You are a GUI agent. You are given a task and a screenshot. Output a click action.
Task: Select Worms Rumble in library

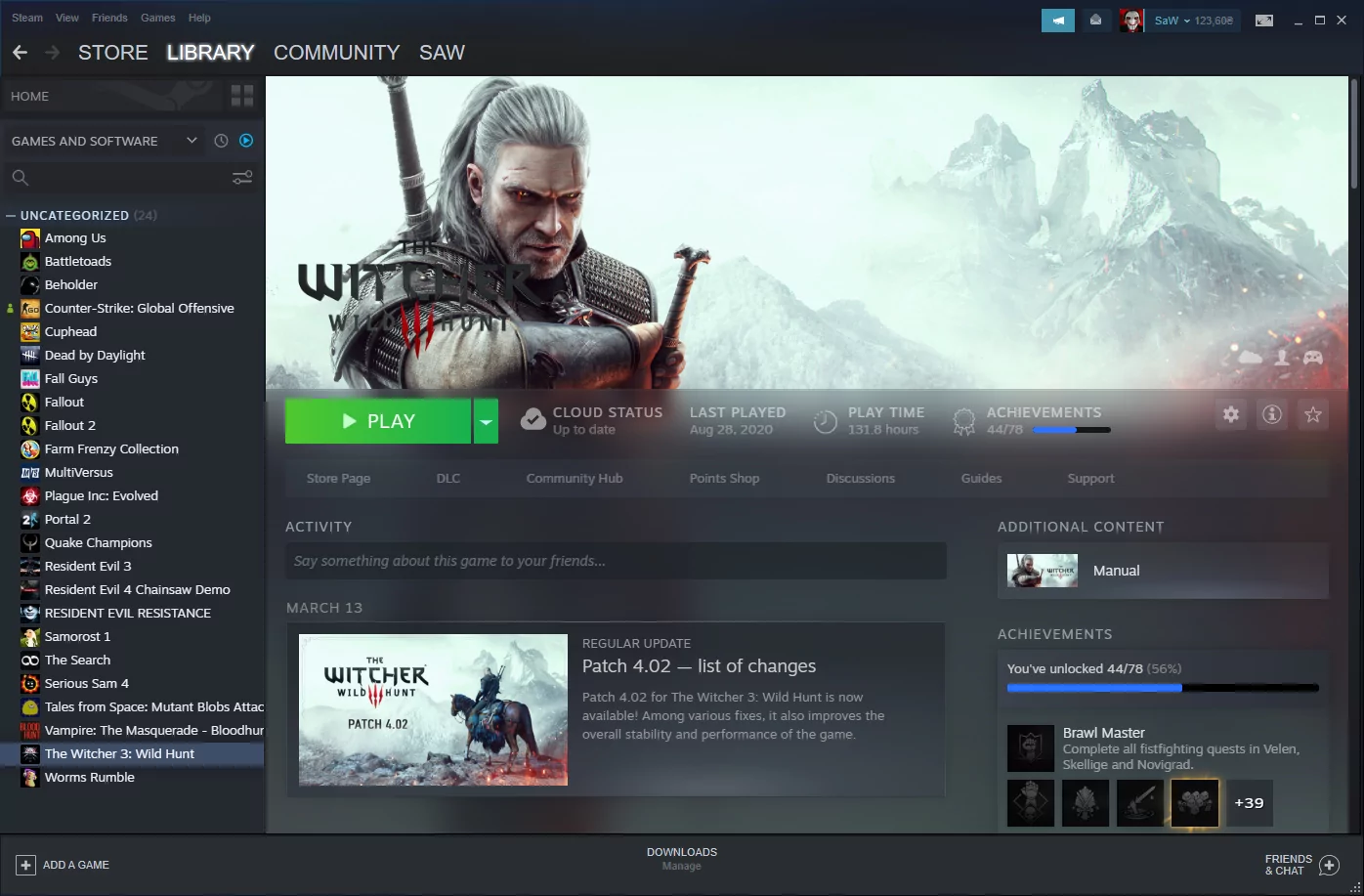(x=132, y=778)
